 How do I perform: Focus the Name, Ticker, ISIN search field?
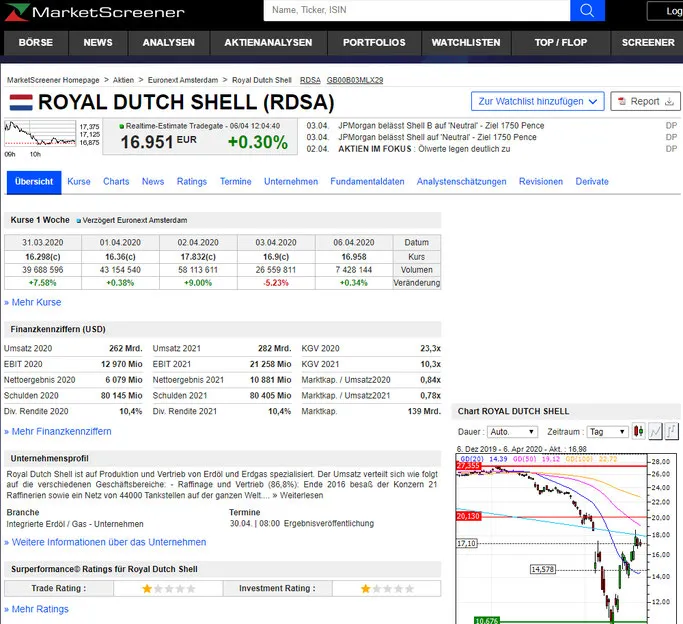[416, 10]
